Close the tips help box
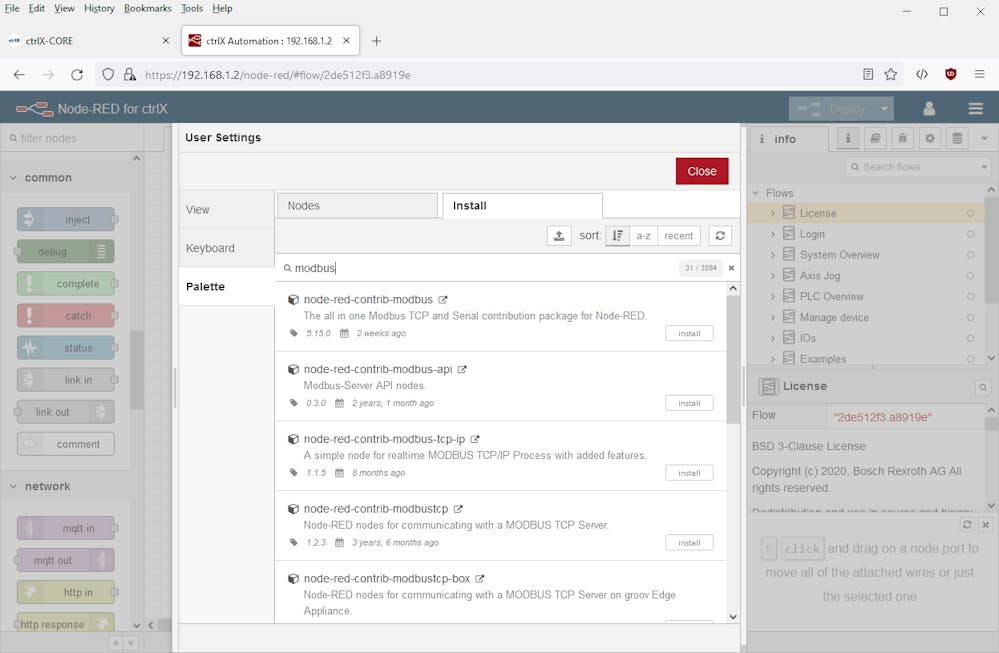 [985, 524]
